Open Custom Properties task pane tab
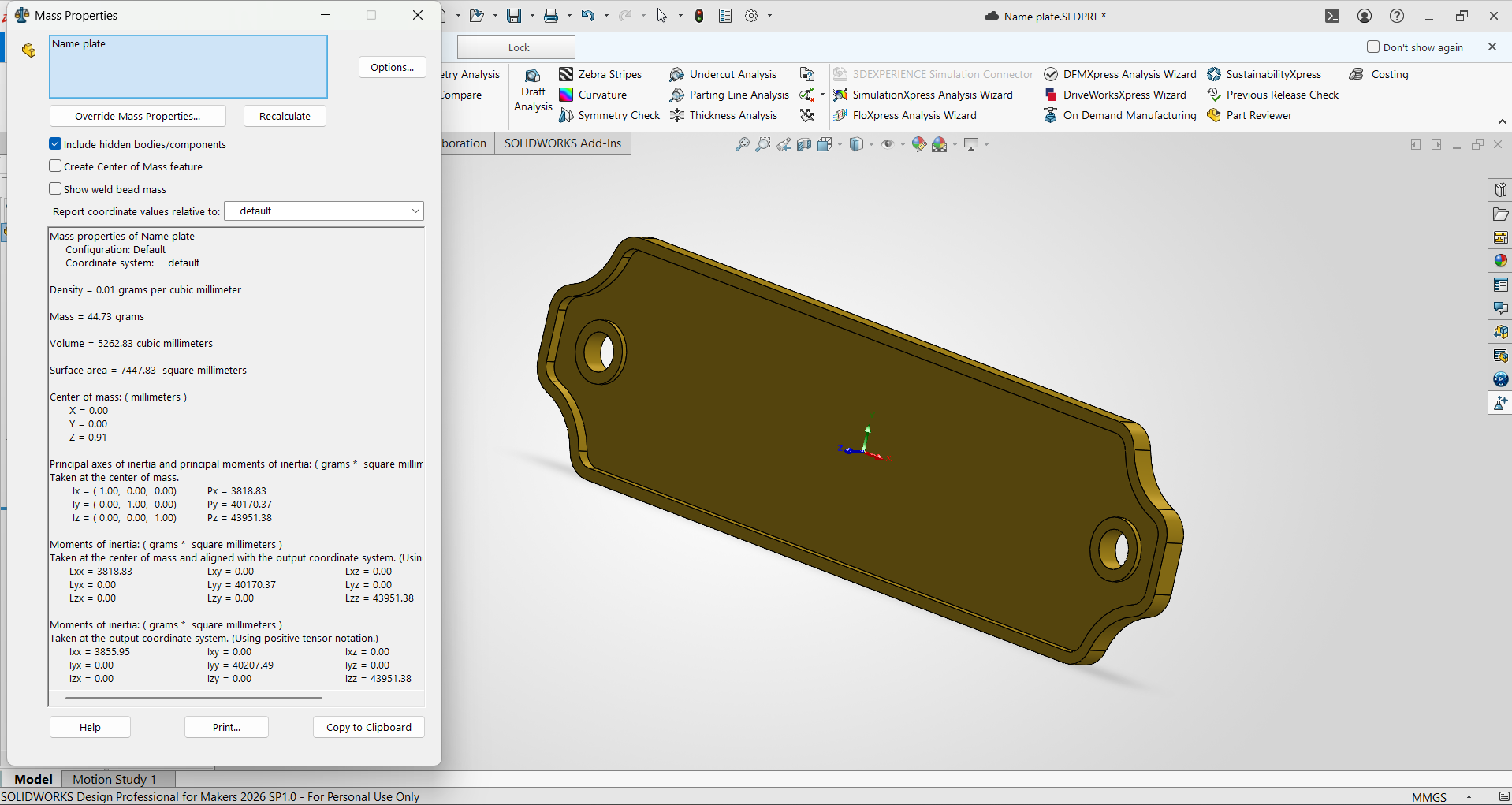 (1500, 285)
